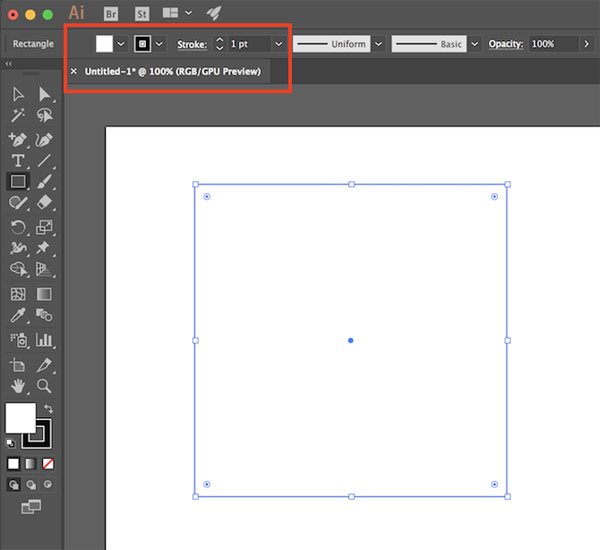
Task: Select the Rectangle tool in toolbar
Action: pyautogui.click(x=18, y=182)
